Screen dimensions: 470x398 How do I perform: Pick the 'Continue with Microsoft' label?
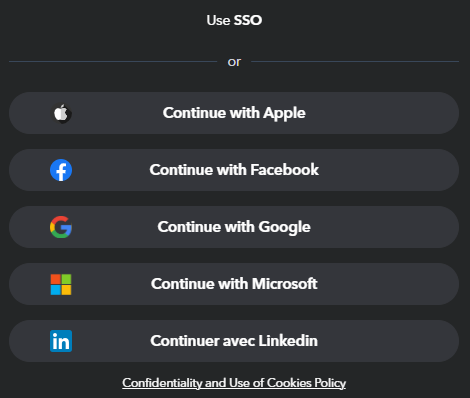[234, 284]
